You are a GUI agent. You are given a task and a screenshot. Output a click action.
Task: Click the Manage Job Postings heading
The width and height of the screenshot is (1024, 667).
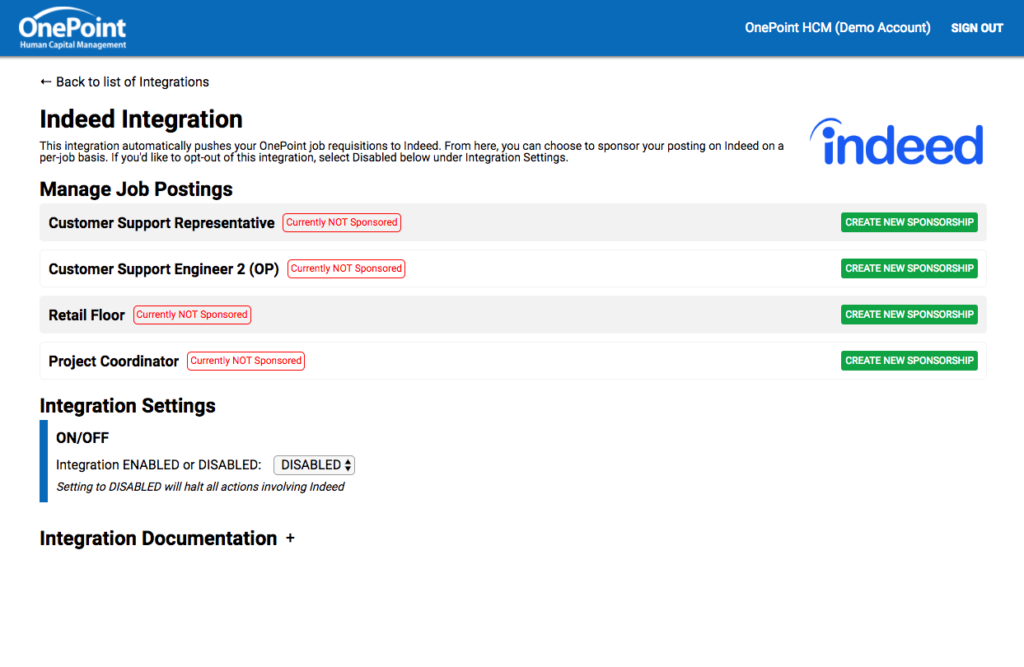pos(135,189)
